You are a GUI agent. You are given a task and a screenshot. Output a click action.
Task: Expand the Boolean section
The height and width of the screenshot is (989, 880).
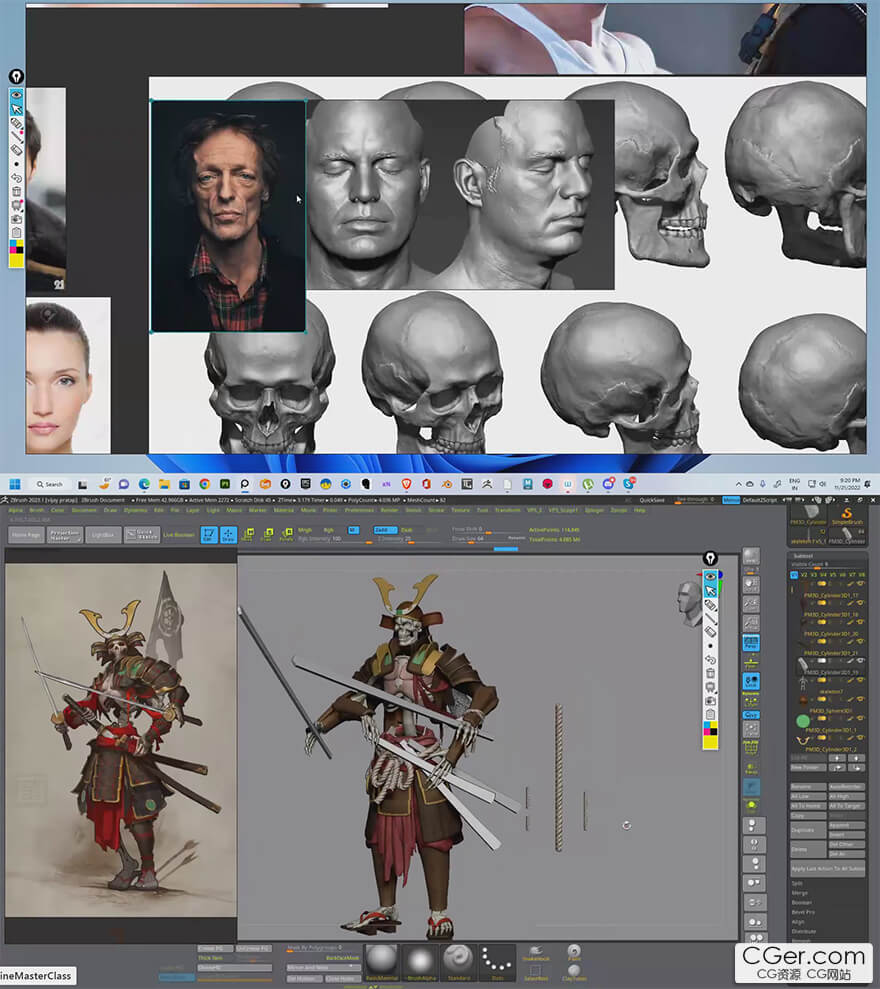pos(801,903)
